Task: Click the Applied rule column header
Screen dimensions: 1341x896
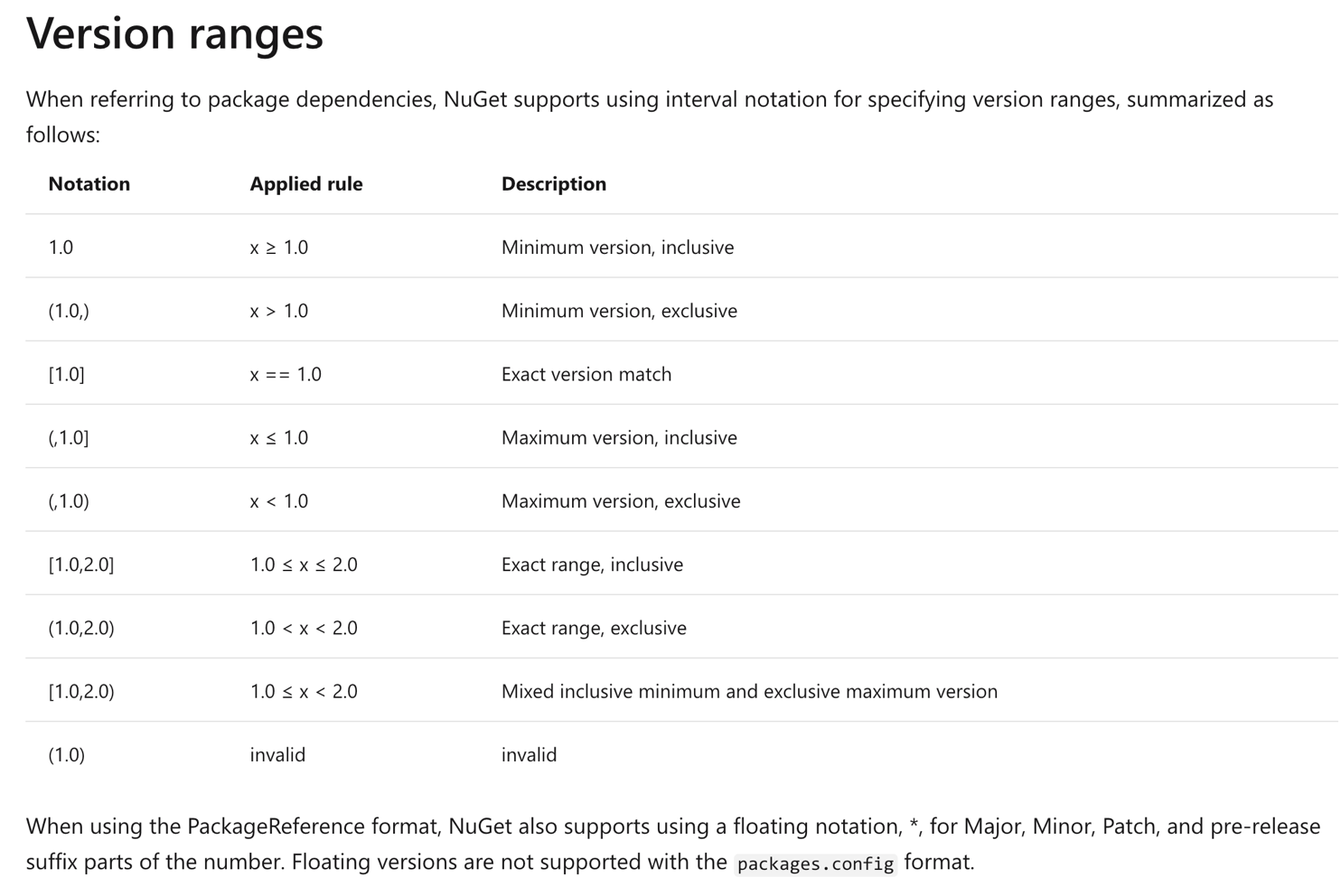Action: 306,184
